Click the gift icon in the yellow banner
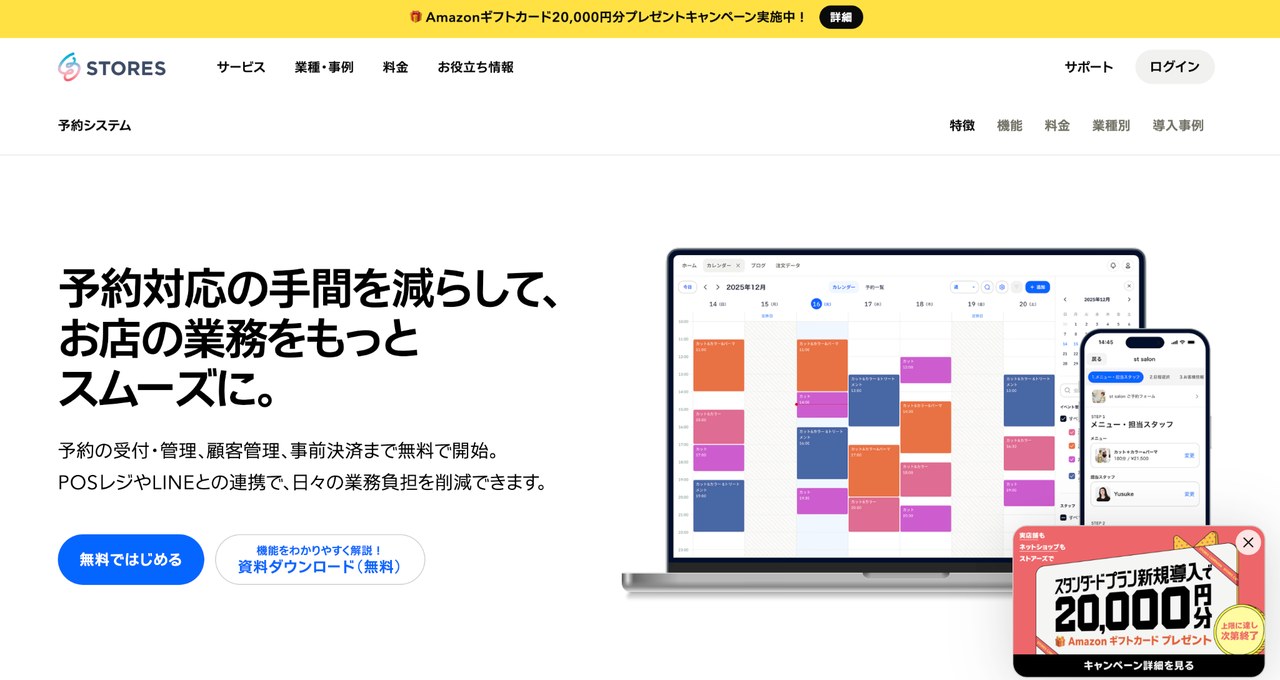Viewport: 1280px width, 680px height. coord(416,17)
